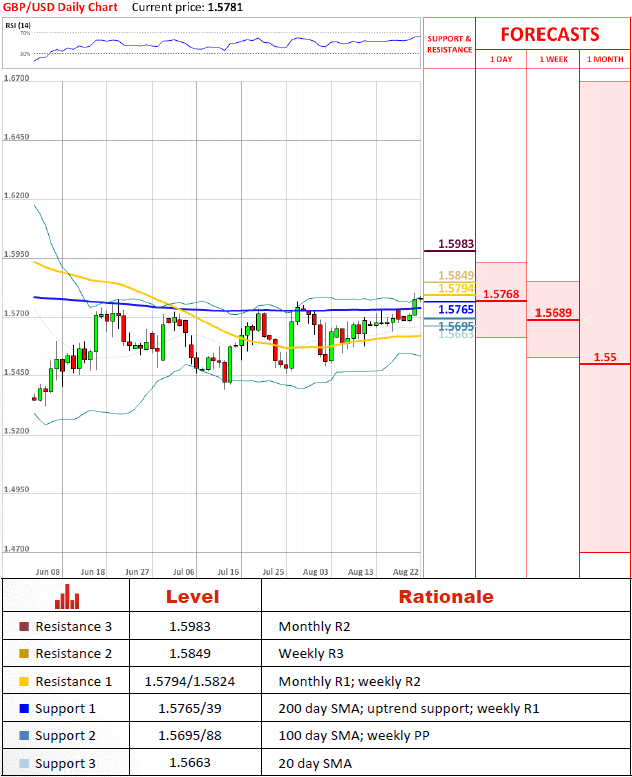Select the 1 MONTH forecast column header
The width and height of the screenshot is (632, 777).
[x=605, y=59]
